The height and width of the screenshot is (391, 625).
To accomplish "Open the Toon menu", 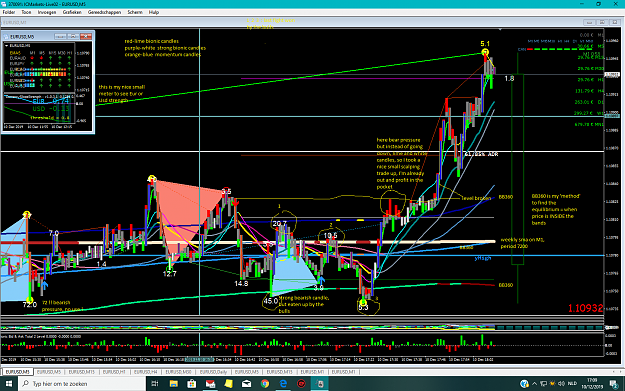I will [x=26, y=12].
